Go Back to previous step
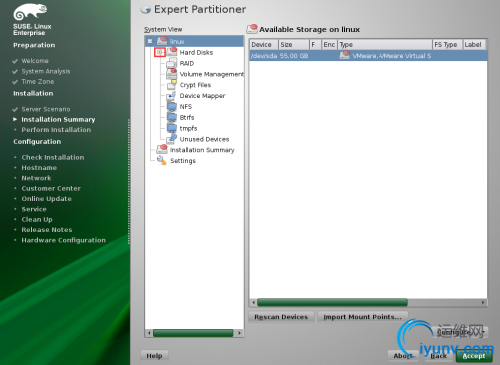500x365 pixels. (x=438, y=356)
